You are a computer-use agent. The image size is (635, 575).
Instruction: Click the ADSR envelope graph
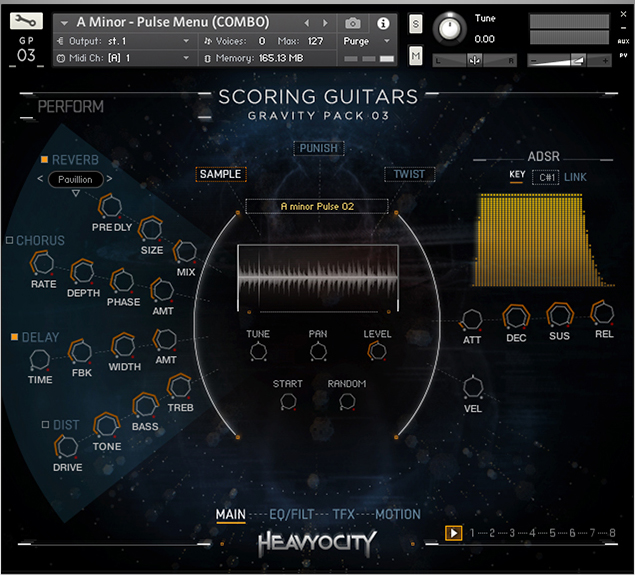point(543,240)
